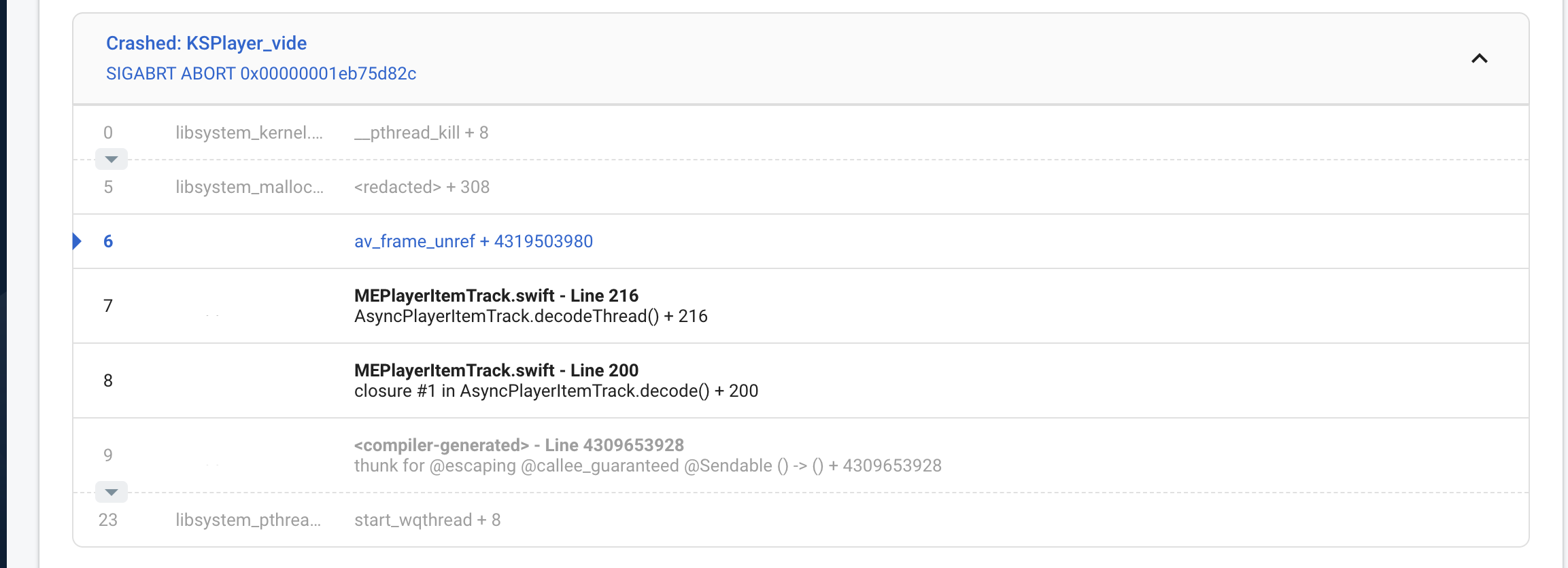Open the Crashed: KSPlayer_vide thread header
Image resolution: width=1568 pixels, height=568 pixels.
coord(206,43)
